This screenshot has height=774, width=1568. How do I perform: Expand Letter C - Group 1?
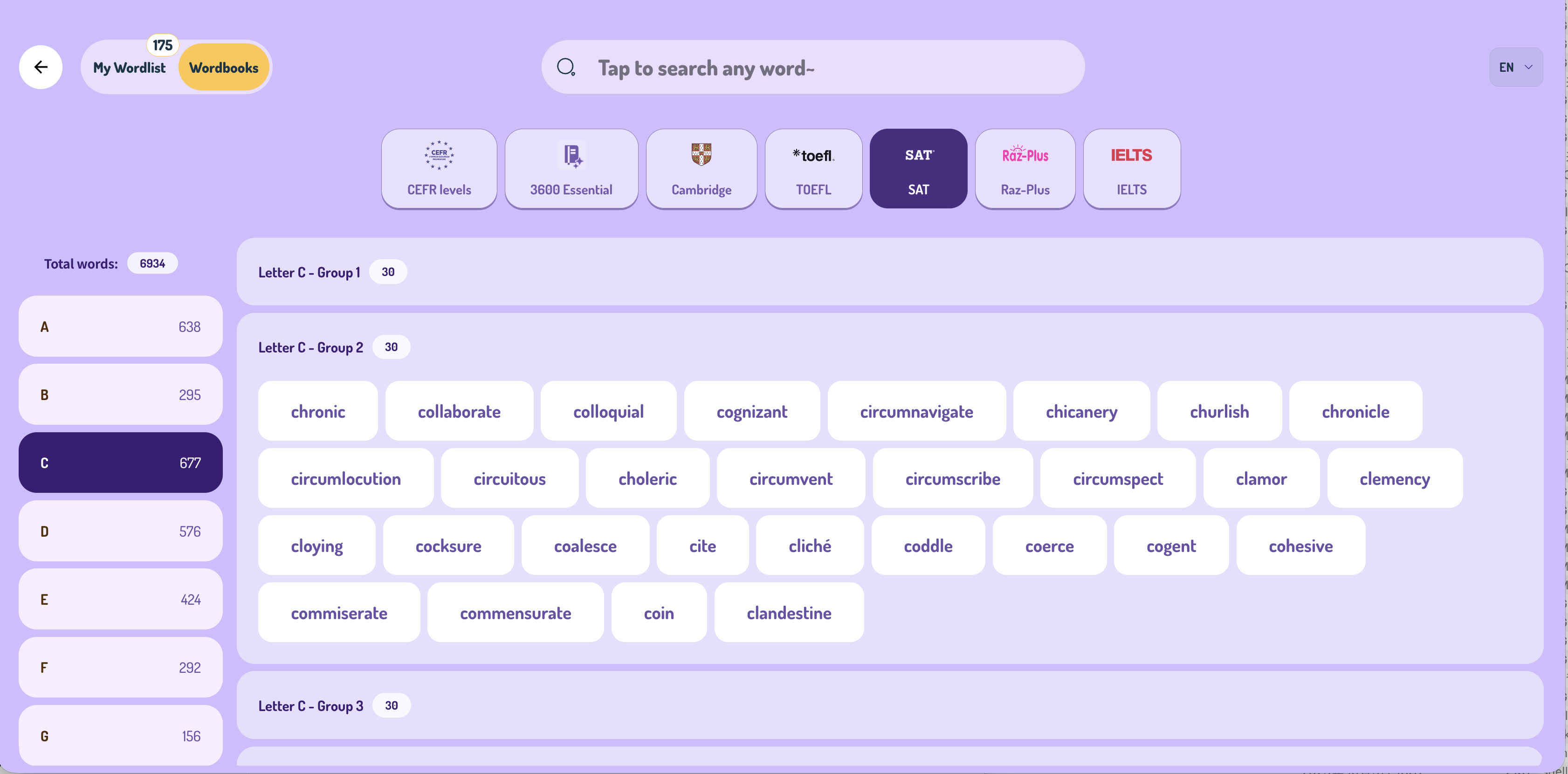[889, 272]
